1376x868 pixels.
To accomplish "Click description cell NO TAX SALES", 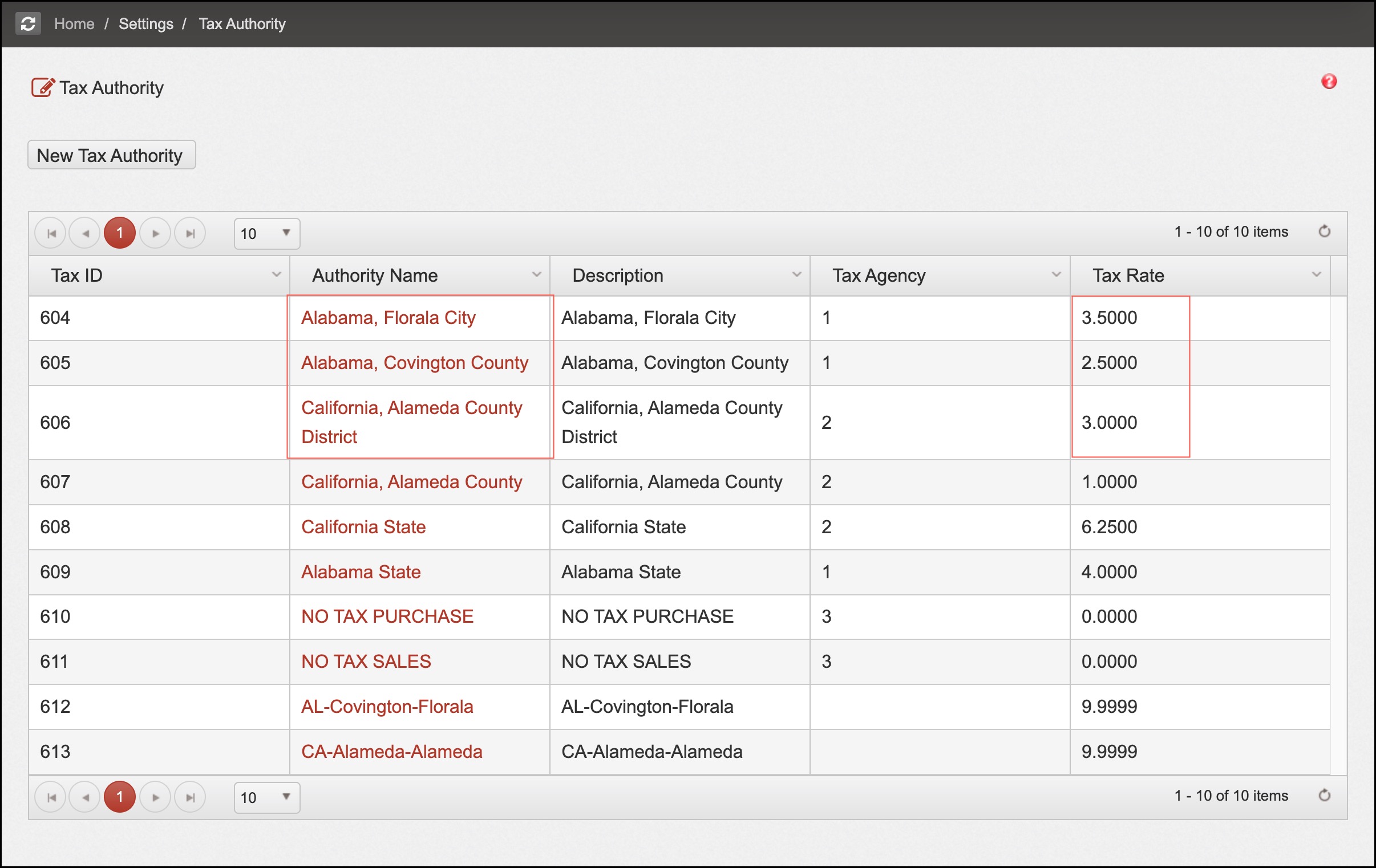I will [x=680, y=662].
